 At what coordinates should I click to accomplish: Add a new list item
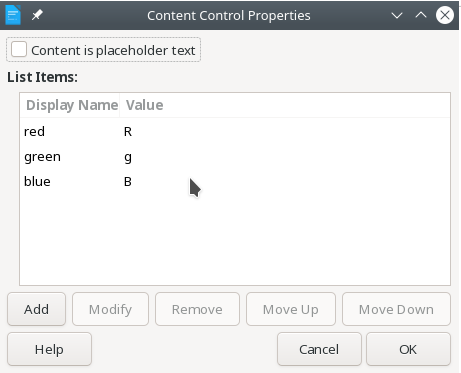36,309
